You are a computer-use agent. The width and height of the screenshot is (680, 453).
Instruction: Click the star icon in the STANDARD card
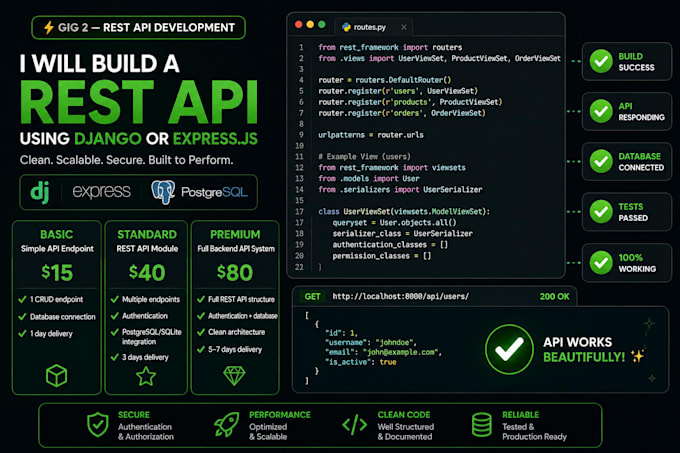(x=146, y=376)
